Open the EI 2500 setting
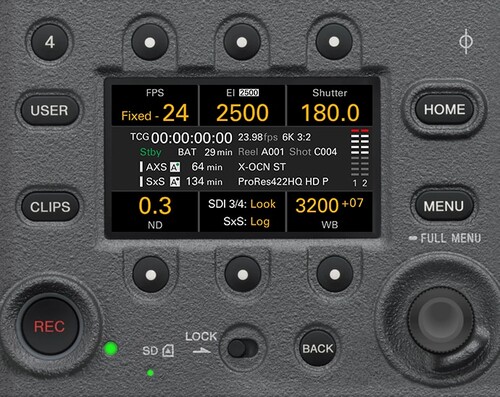Image resolution: width=500 pixels, height=397 pixels. [x=242, y=105]
